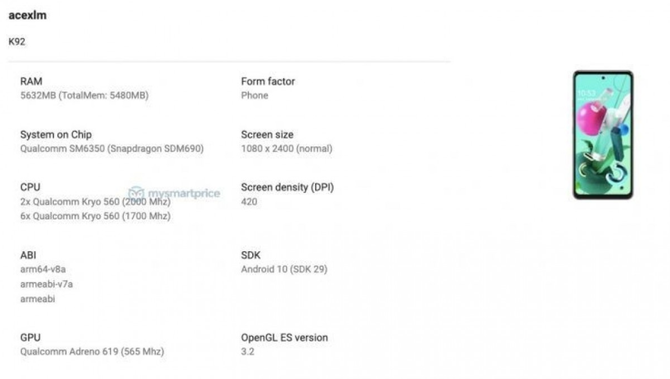This screenshot has width=670, height=379.
Task: Click the armeabi-v7a ABI entry
Action: 47,284
